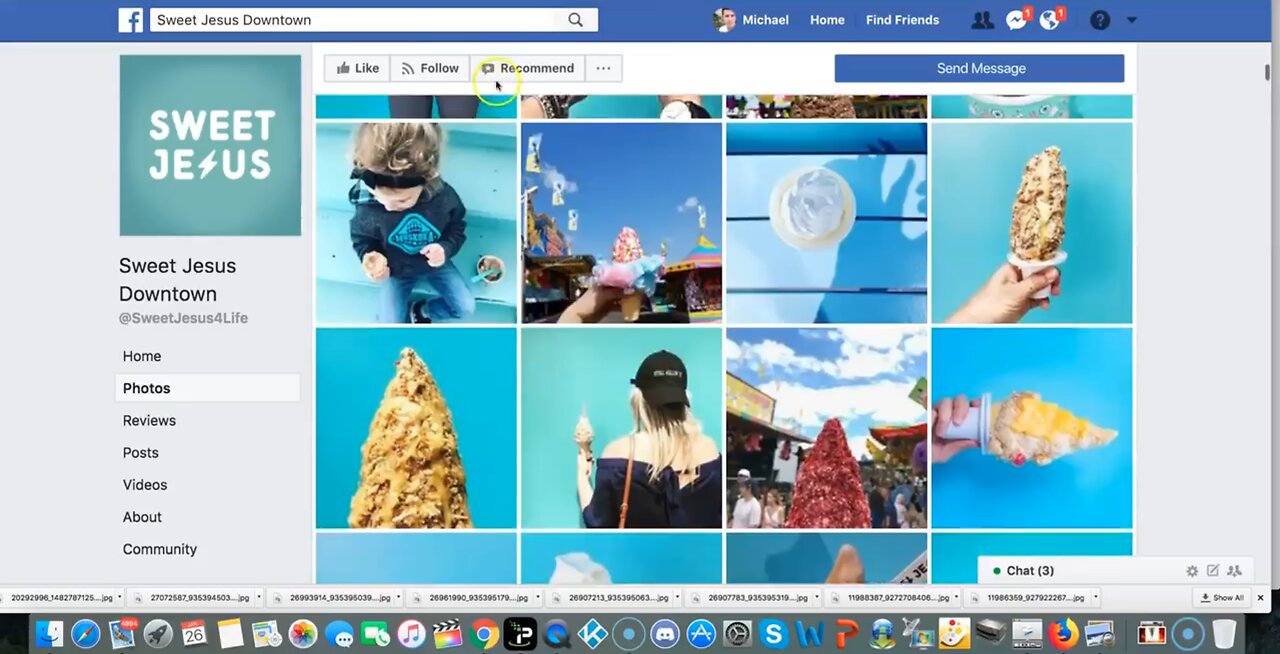Switch to Google Chrome in the Dock

pyautogui.click(x=484, y=634)
